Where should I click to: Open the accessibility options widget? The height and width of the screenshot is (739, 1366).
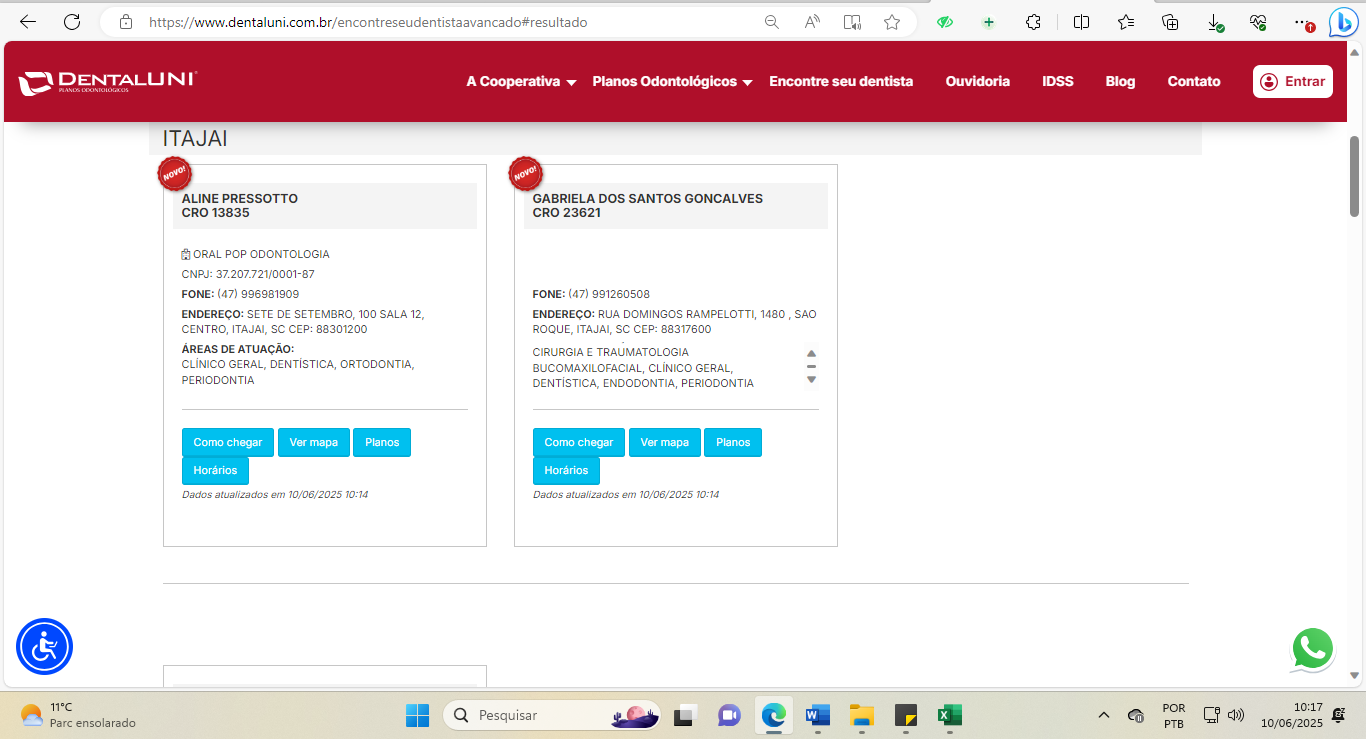44,647
